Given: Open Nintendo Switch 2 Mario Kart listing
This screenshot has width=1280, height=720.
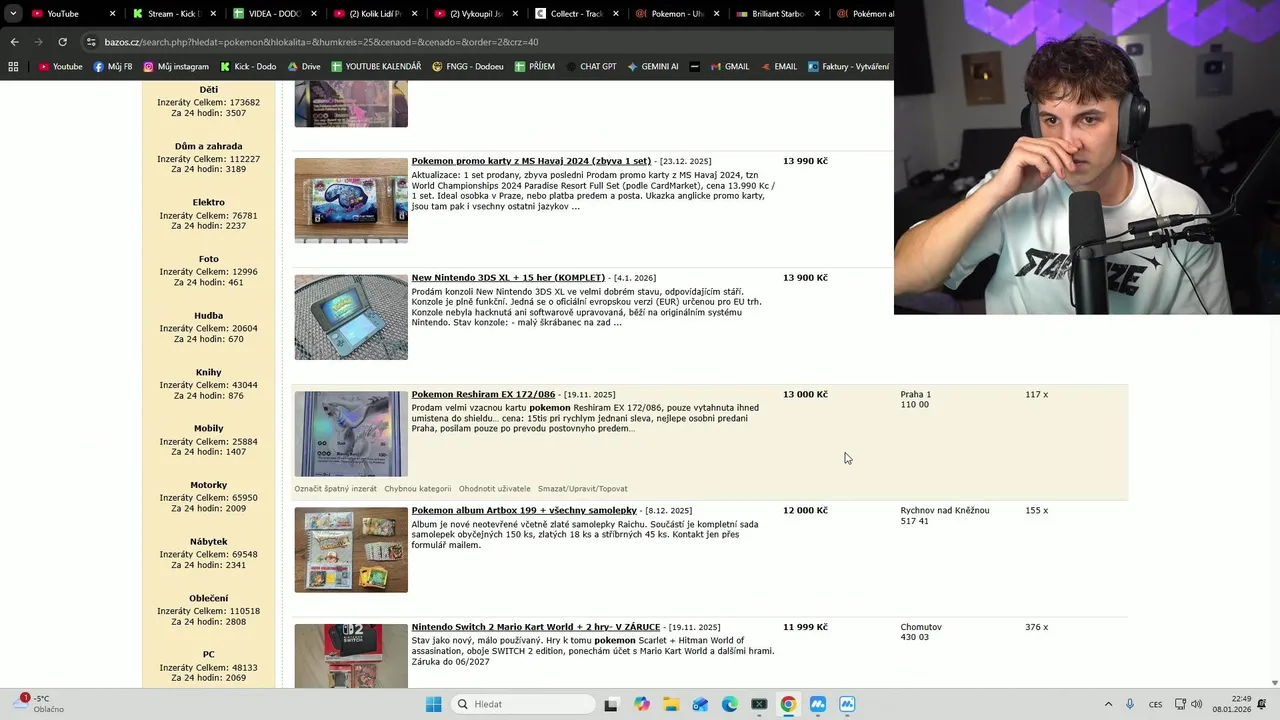Looking at the screenshot, I should click(x=537, y=627).
